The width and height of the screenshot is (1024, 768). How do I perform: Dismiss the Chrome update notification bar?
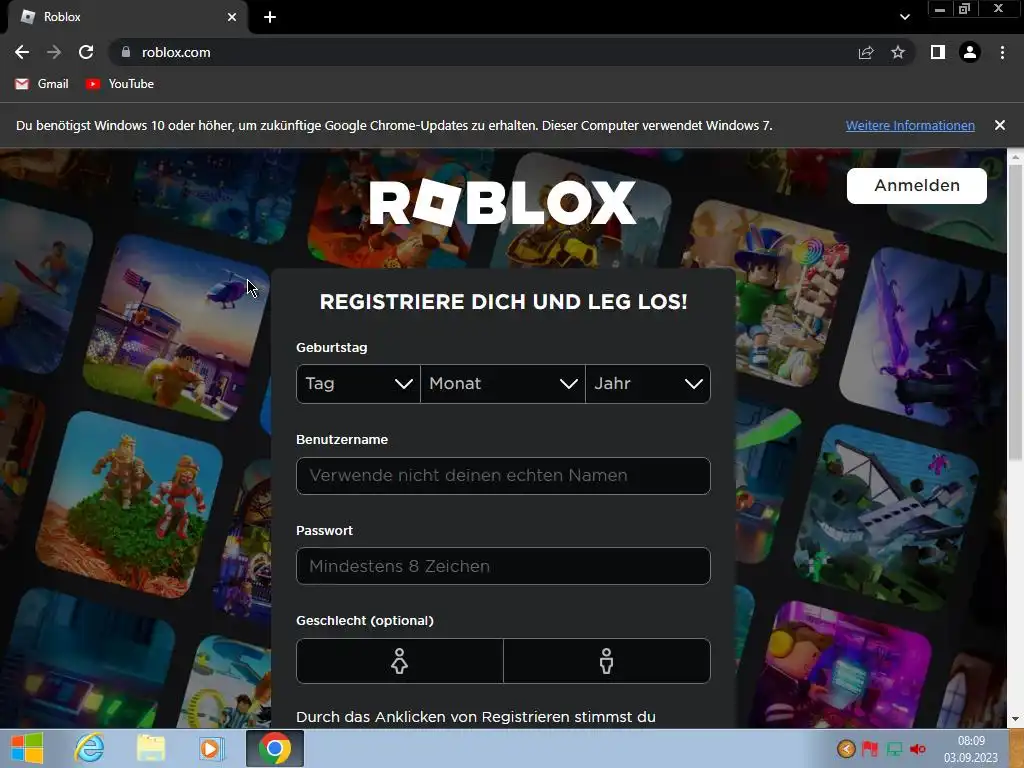pos(1000,125)
